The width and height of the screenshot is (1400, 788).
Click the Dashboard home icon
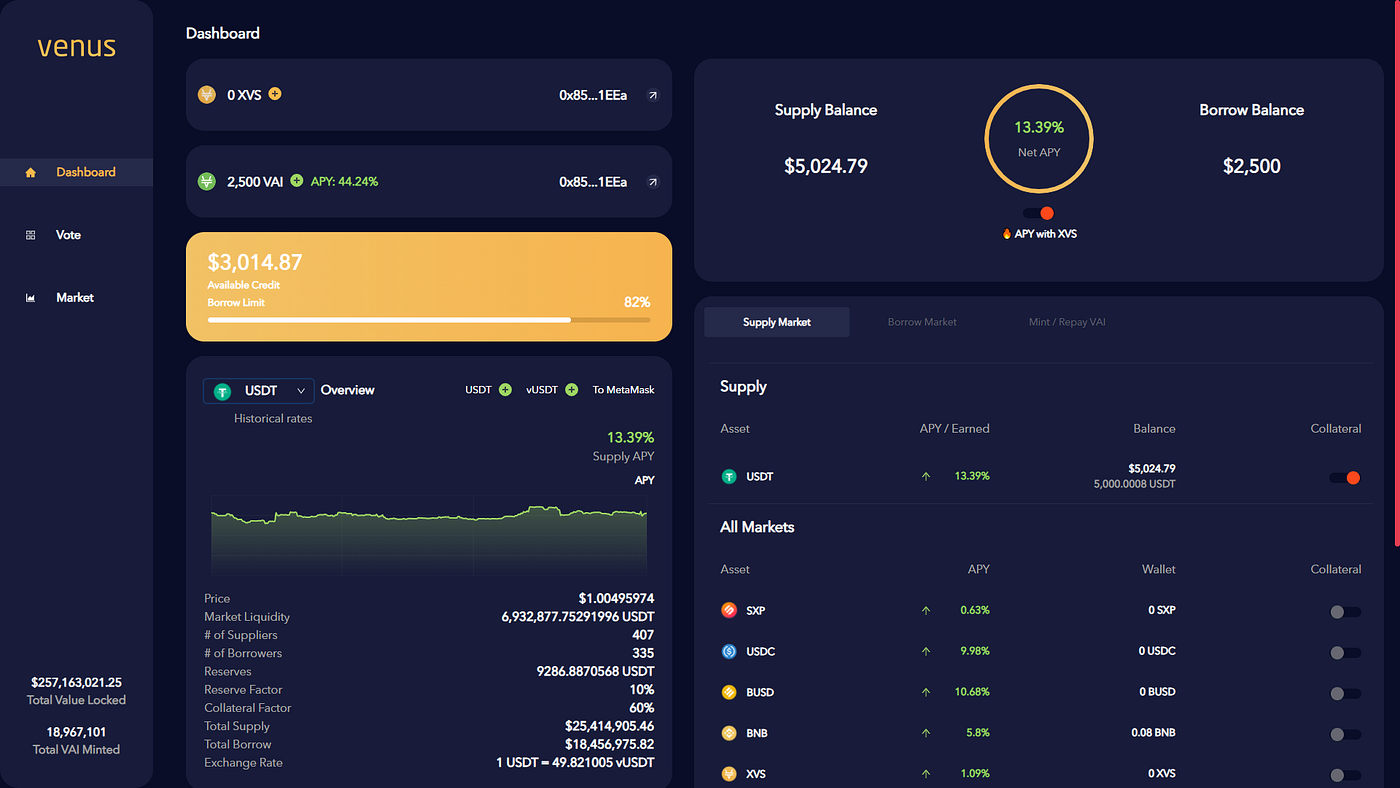coord(30,172)
